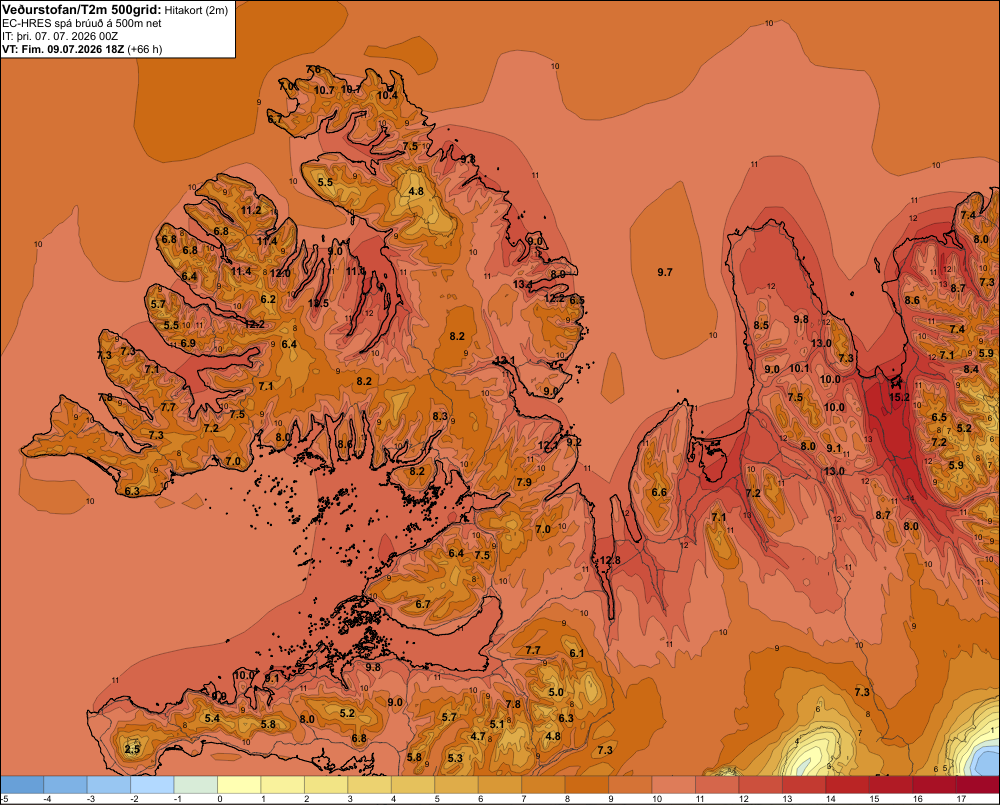Click the 11.2 temperature label
The image size is (1000, 805).
click(251, 210)
